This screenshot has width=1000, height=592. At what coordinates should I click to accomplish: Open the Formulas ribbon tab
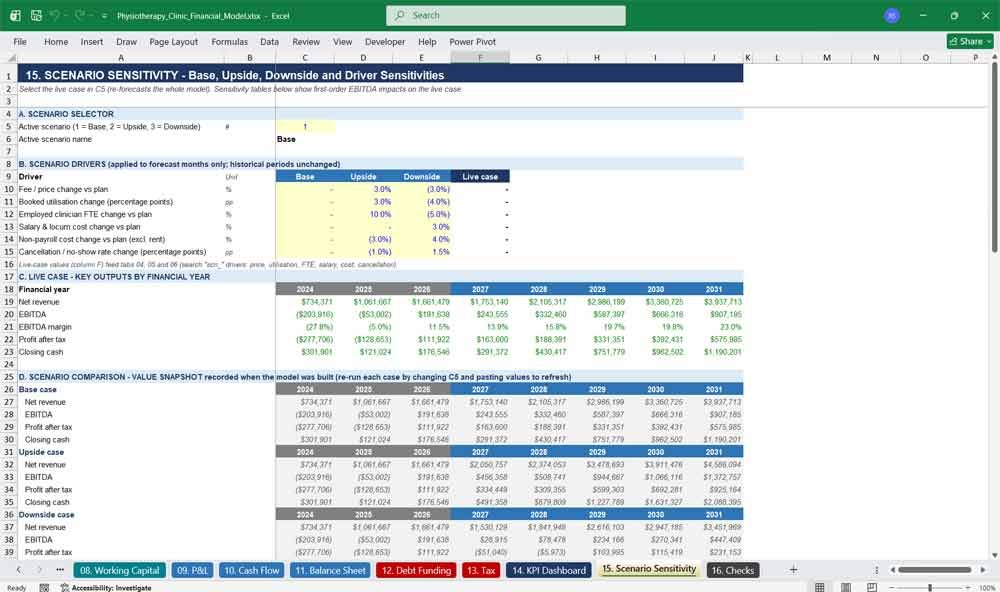point(230,41)
